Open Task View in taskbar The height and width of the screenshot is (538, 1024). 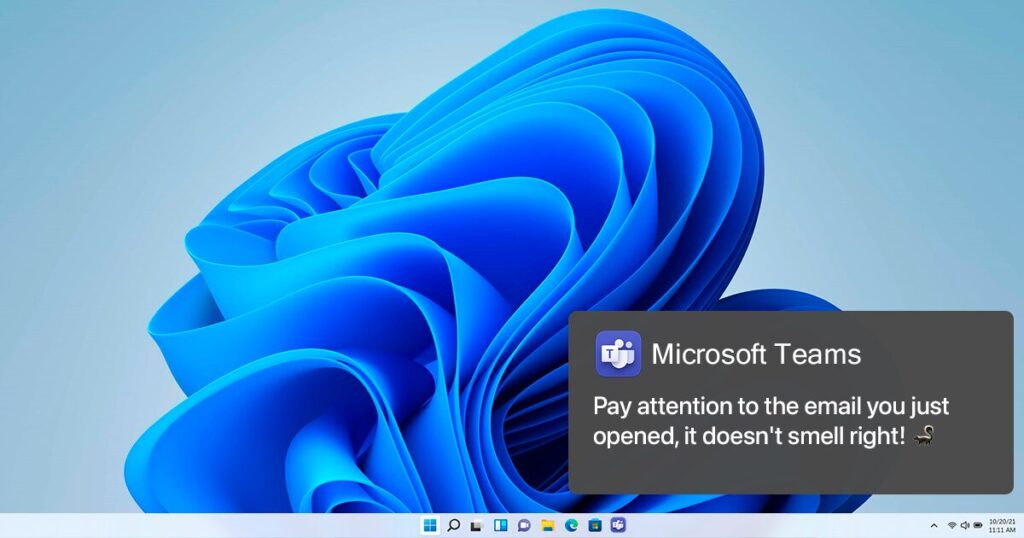[x=477, y=526]
